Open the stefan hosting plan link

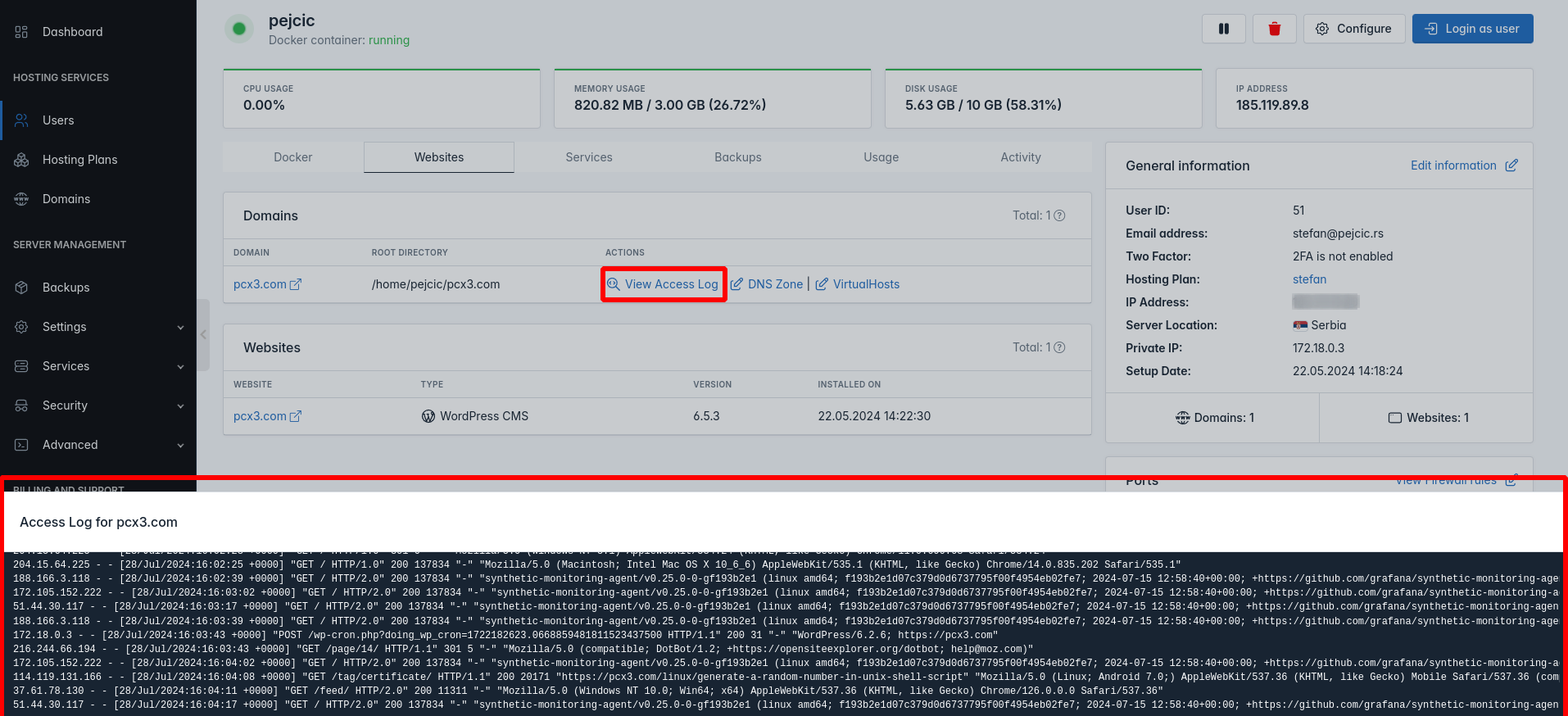1309,279
